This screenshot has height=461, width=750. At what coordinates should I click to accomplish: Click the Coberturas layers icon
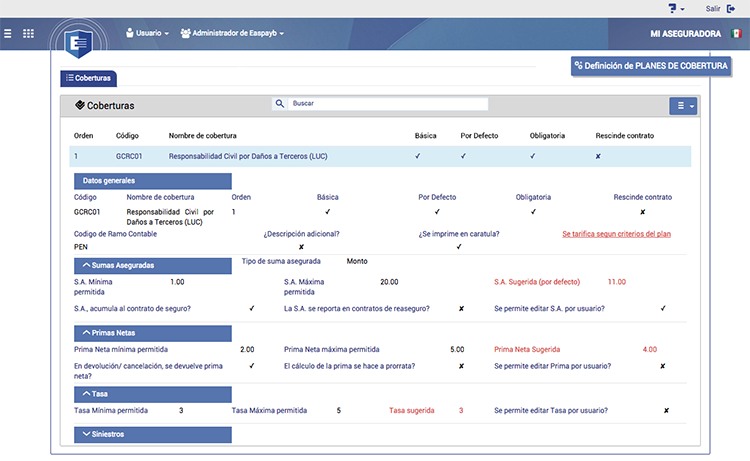tap(80, 105)
